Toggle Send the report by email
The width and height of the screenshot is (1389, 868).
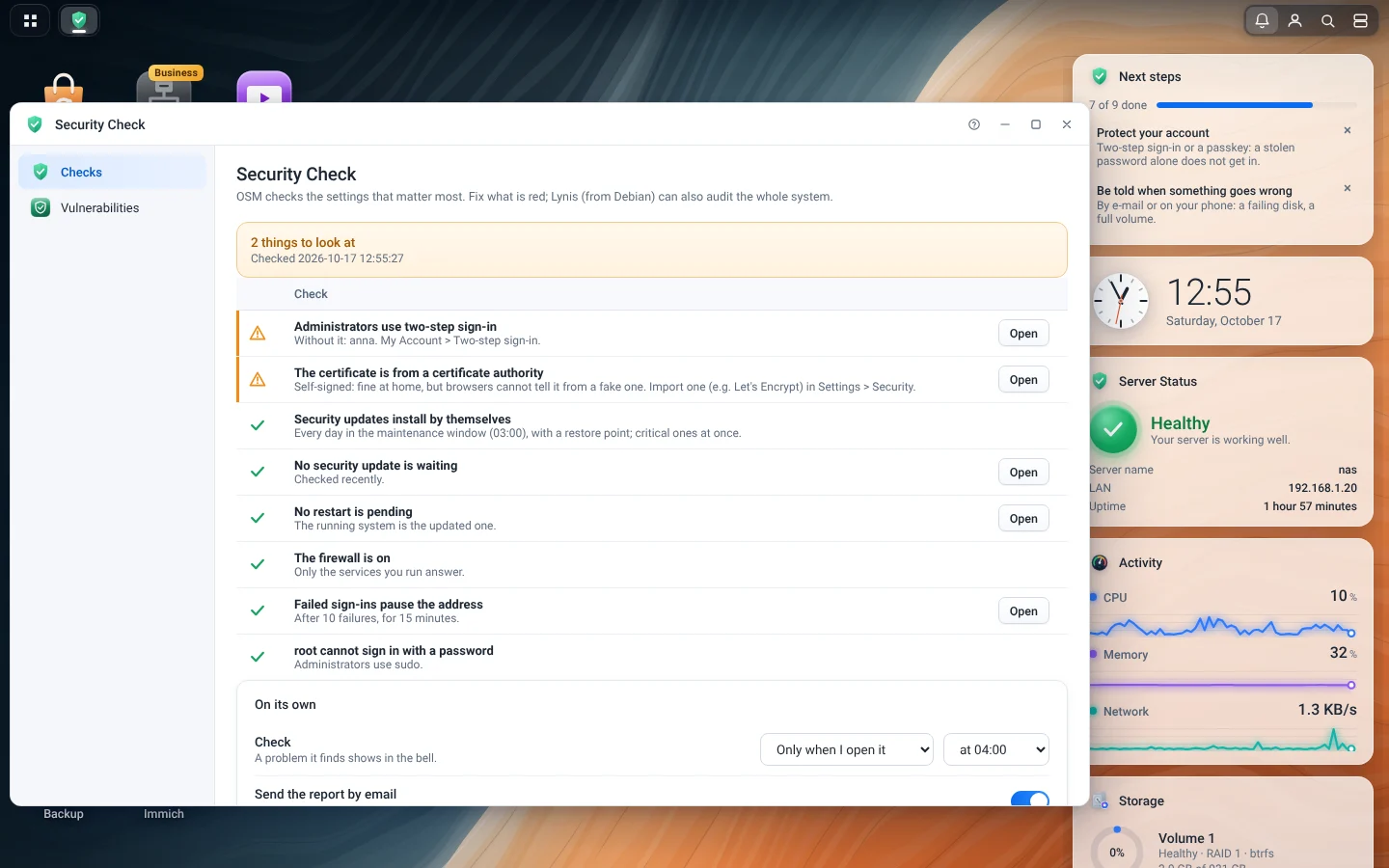[x=1029, y=799]
